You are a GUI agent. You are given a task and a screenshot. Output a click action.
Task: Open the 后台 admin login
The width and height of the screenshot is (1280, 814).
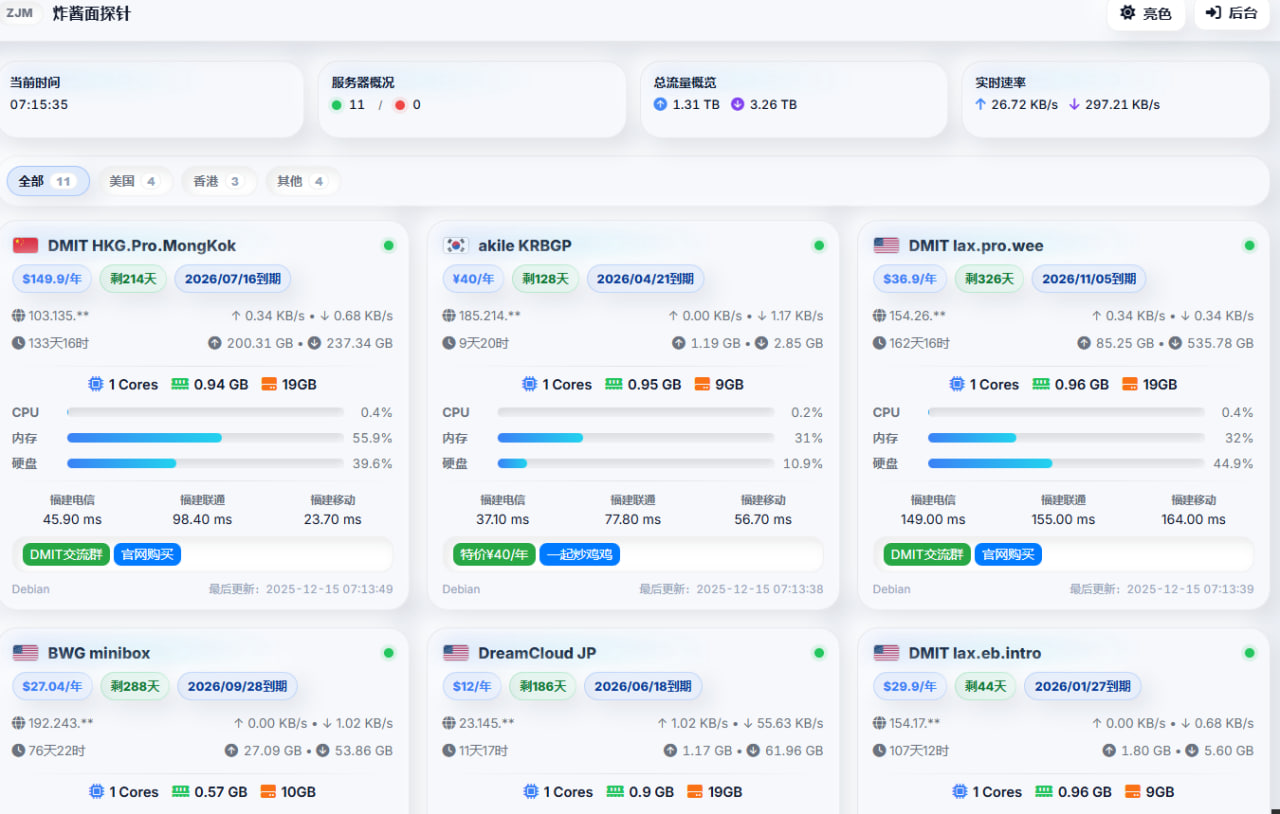point(1231,13)
